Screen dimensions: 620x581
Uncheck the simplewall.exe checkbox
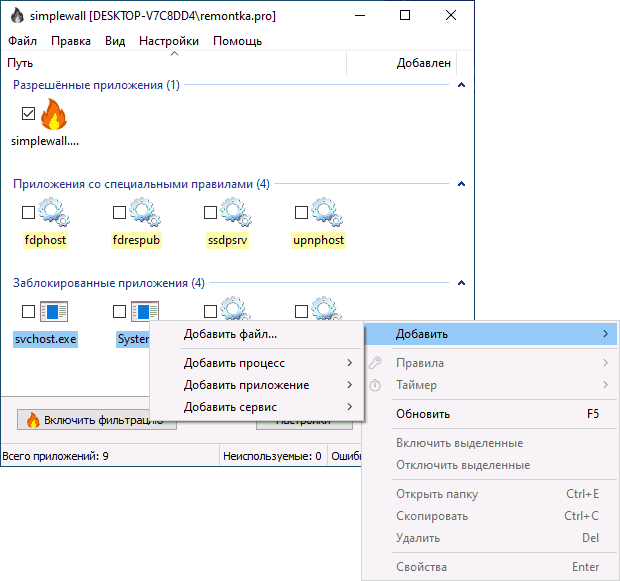[x=28, y=114]
